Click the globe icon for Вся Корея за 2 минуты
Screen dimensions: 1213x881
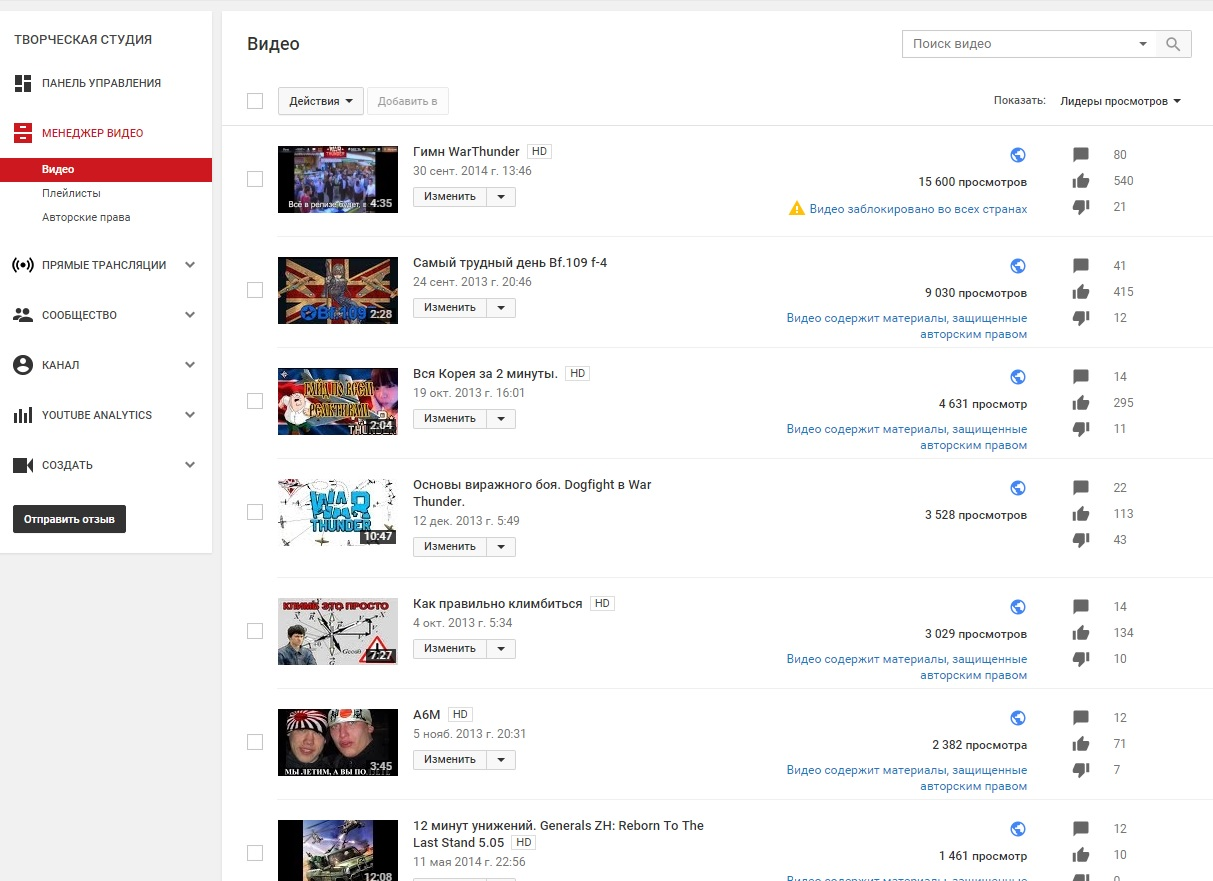1018,377
